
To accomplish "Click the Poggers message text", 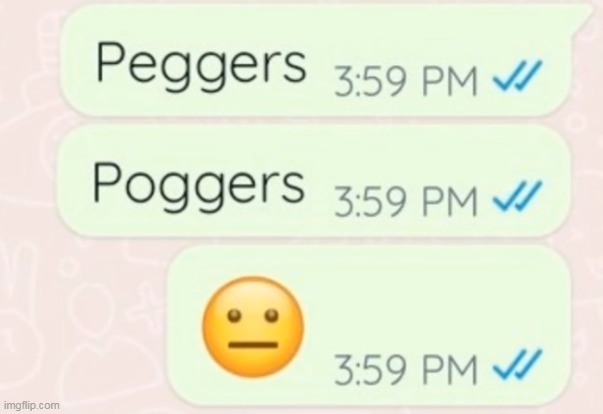I will click(198, 186).
